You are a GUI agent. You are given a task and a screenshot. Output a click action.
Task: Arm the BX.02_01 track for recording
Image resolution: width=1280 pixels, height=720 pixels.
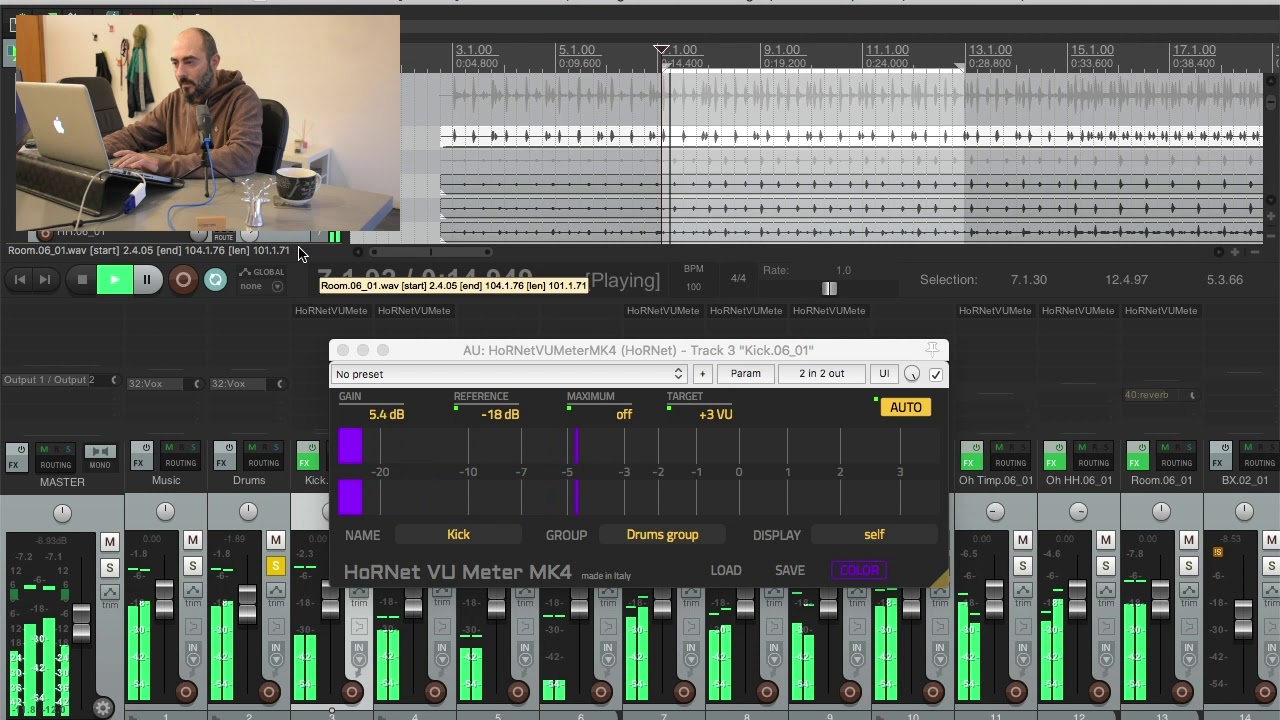[x=1265, y=692]
